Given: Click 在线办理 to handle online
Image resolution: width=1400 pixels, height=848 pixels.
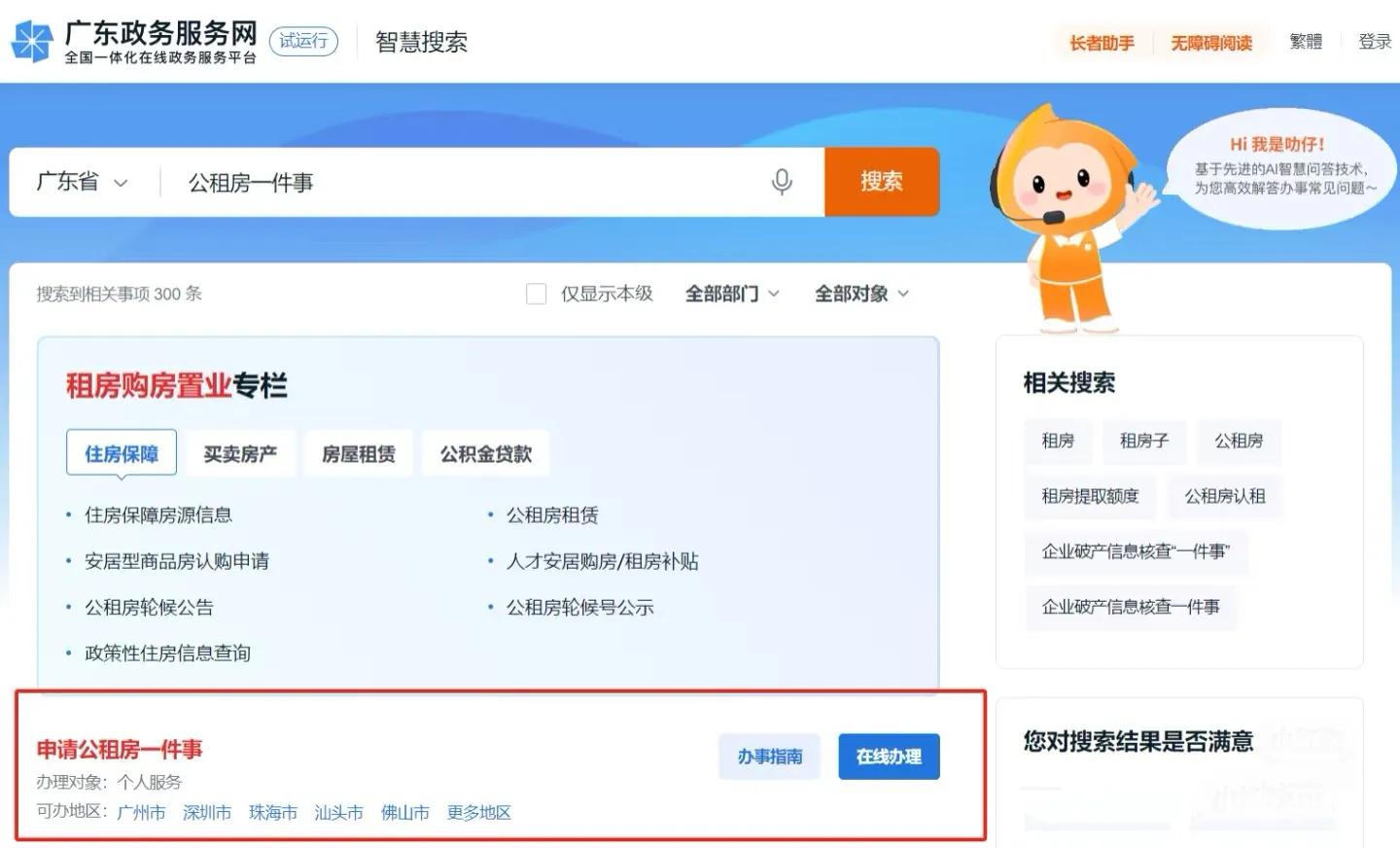Looking at the screenshot, I should (x=888, y=756).
